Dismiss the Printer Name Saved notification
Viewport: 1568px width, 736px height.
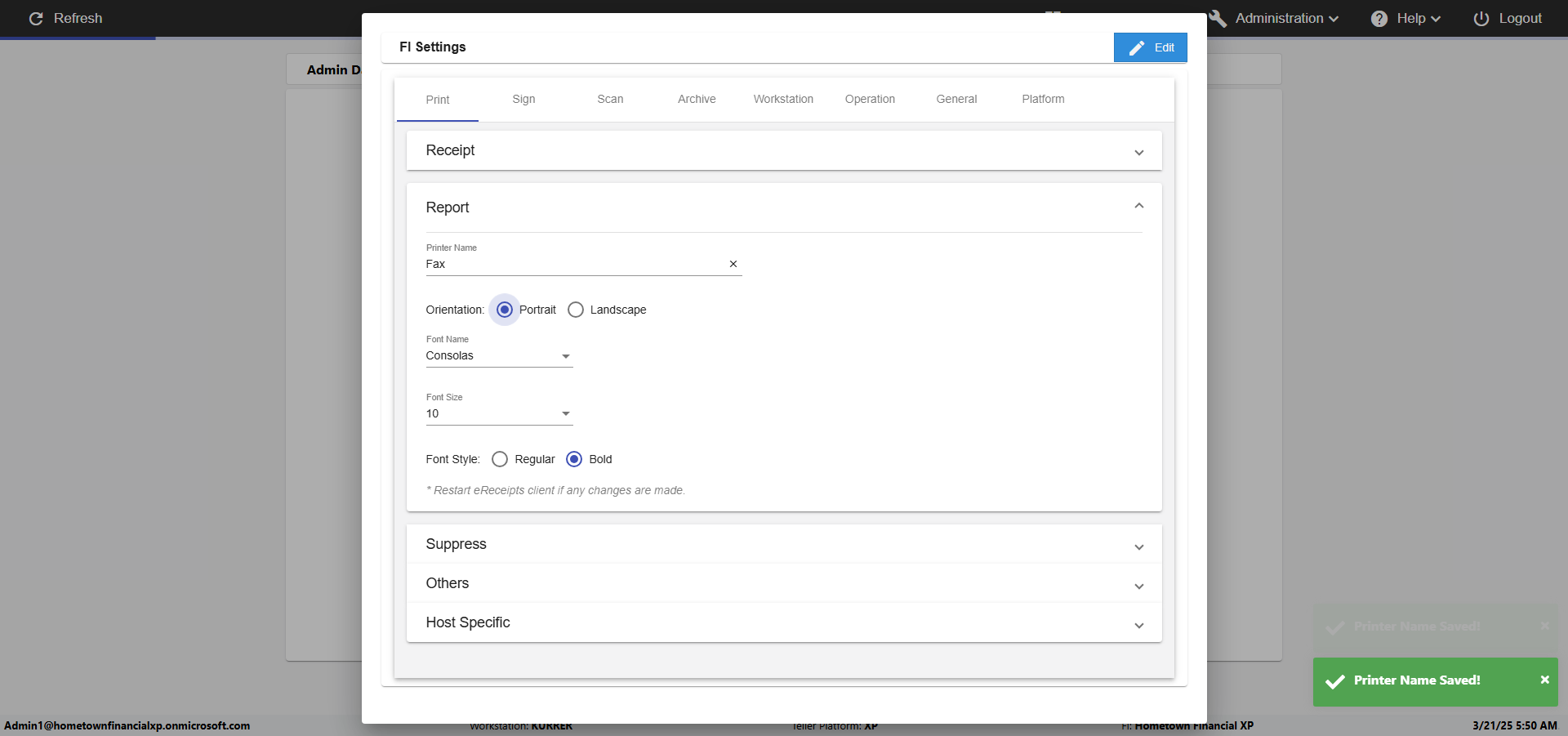click(x=1544, y=680)
